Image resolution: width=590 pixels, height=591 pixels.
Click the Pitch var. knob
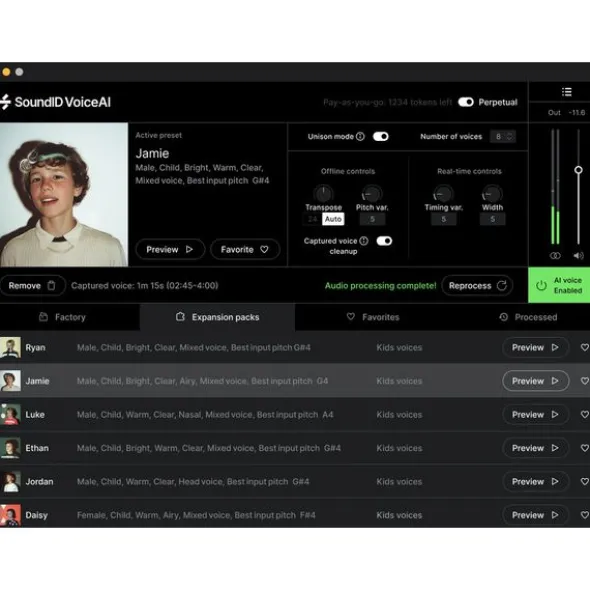[x=372, y=194]
